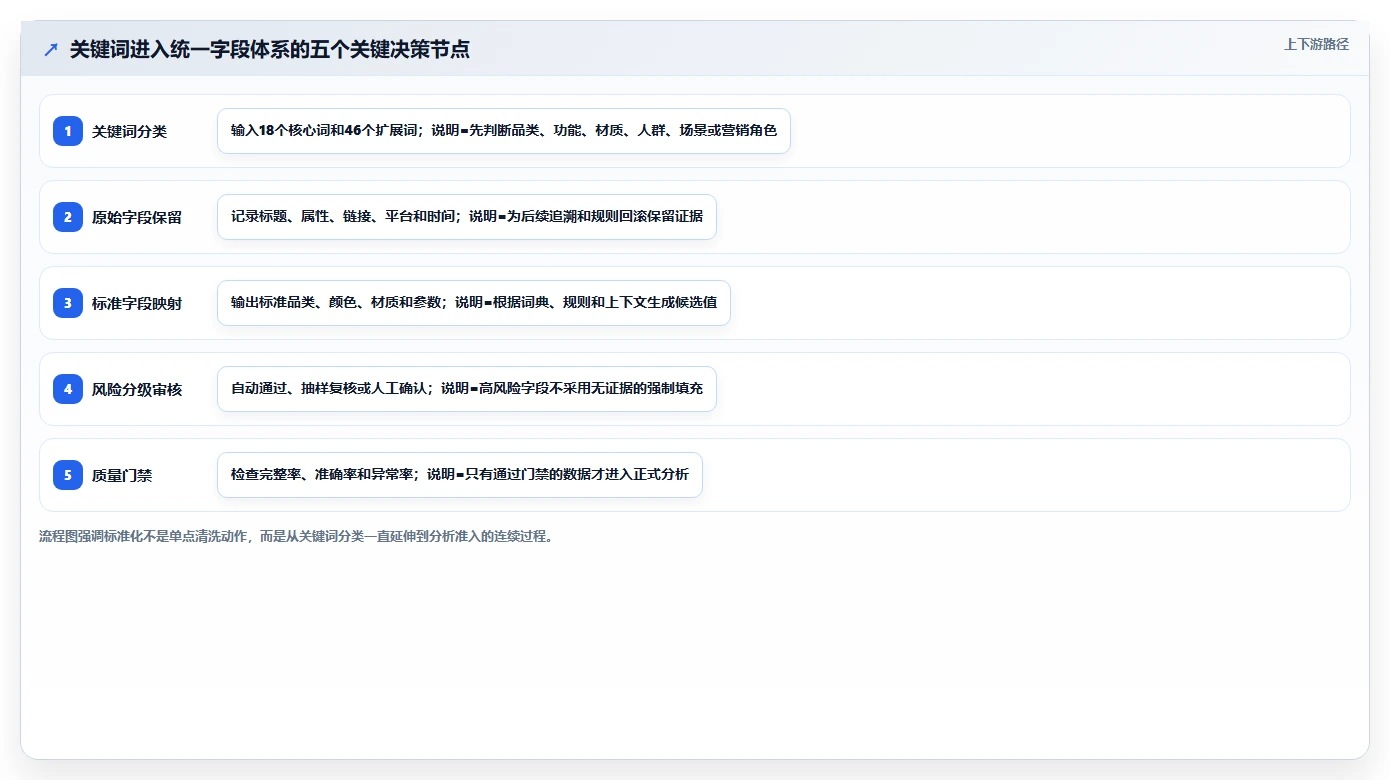Select step badge number 1

click(68, 131)
